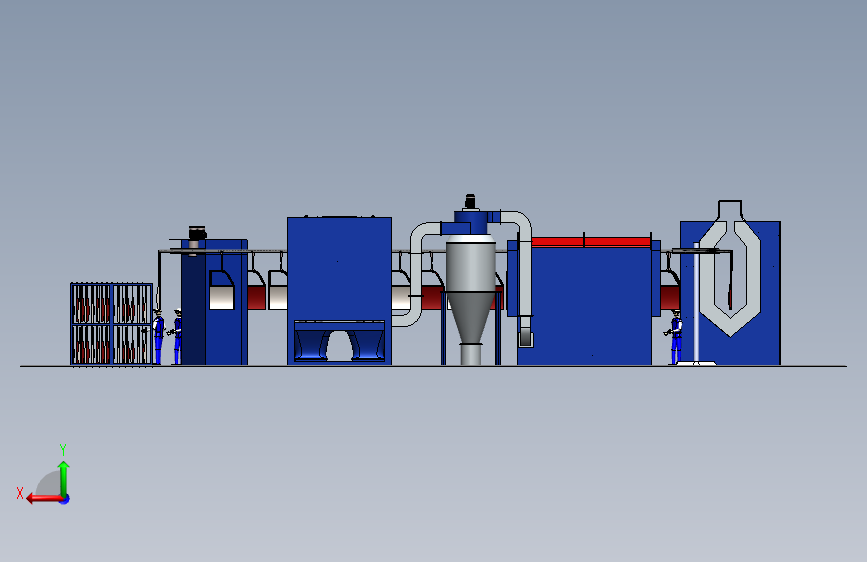Select the red panel atop the oven
867x562 pixels.
click(x=591, y=242)
